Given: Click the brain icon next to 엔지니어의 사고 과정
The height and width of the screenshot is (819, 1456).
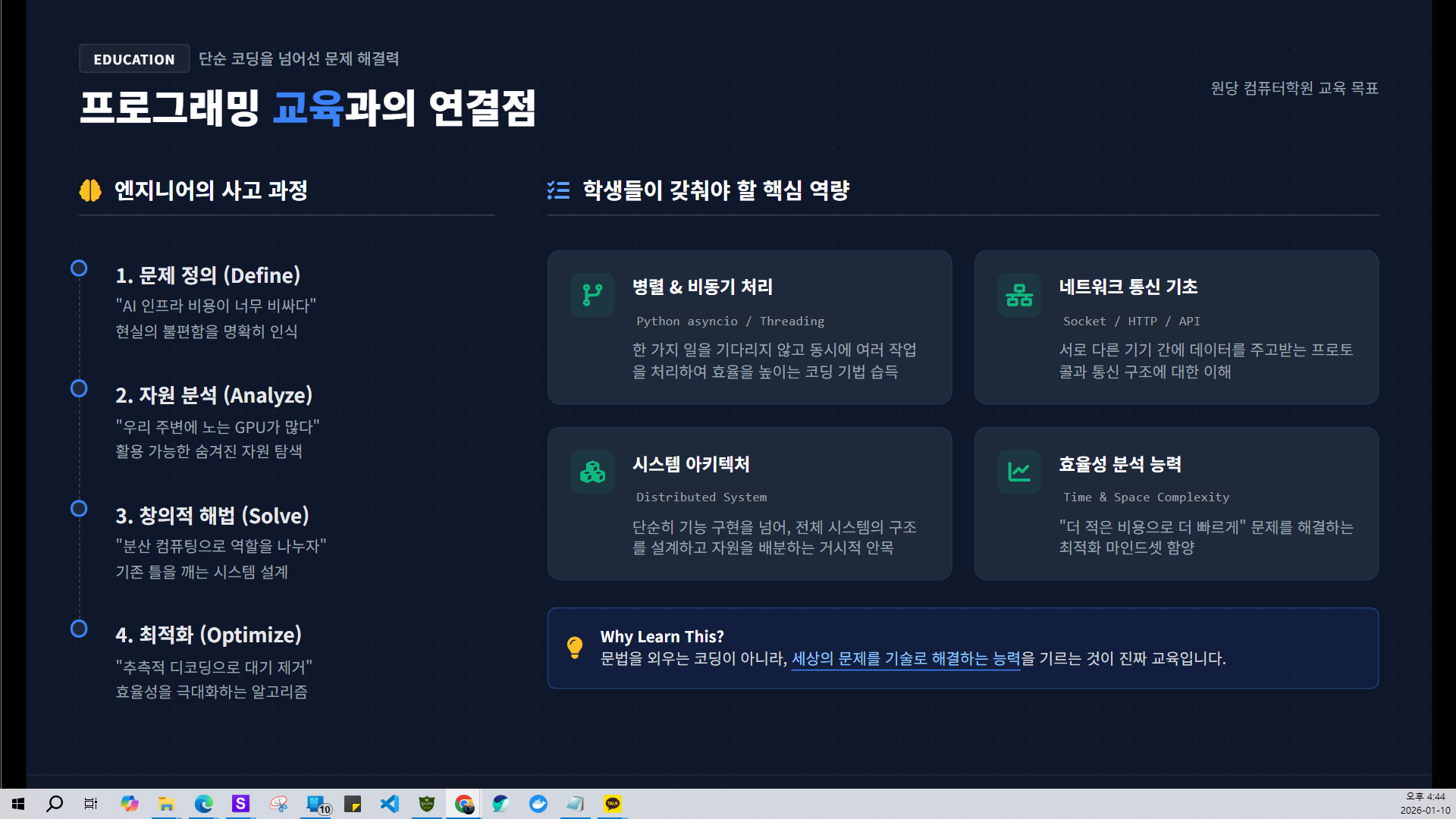Looking at the screenshot, I should coord(90,190).
